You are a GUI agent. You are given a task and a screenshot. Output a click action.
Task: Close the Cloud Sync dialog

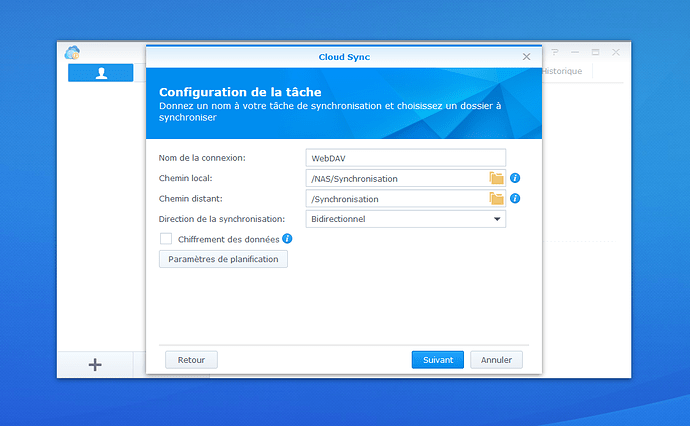[527, 57]
